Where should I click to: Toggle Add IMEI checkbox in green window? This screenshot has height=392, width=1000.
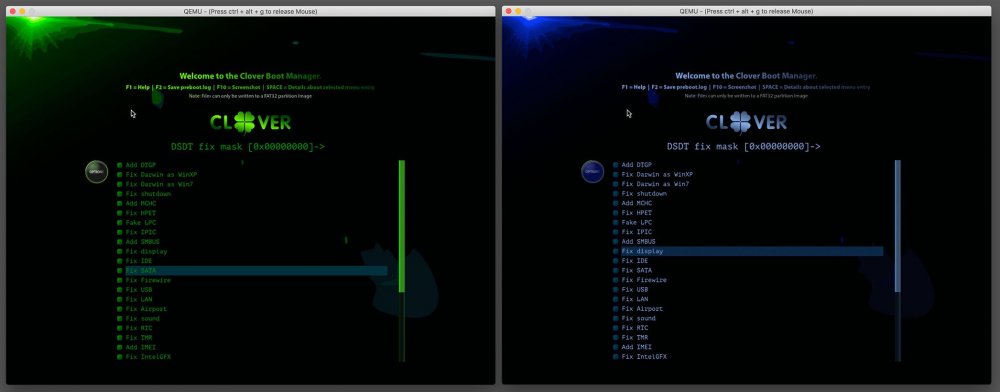tap(119, 347)
